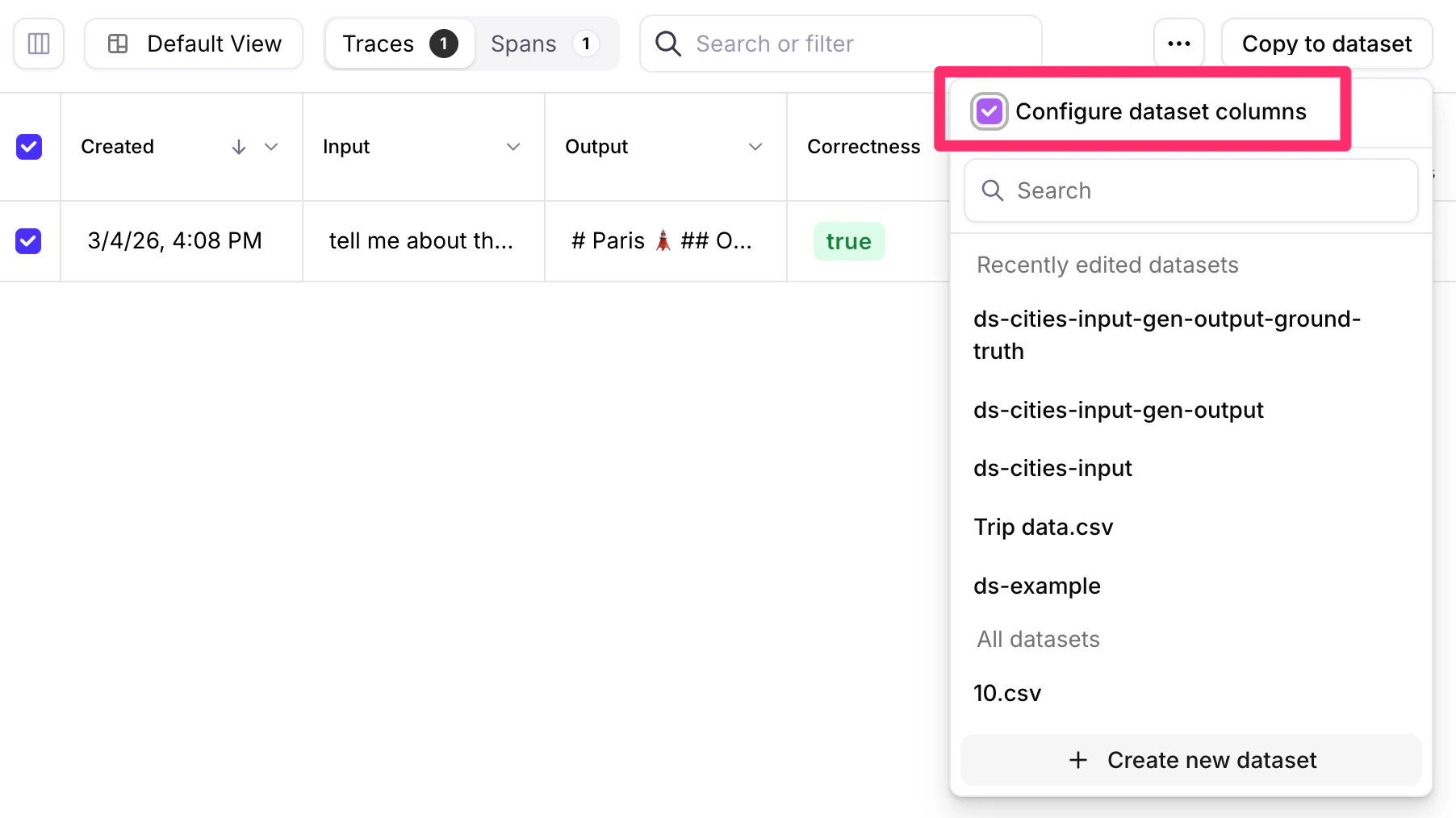This screenshot has height=818, width=1456.
Task: Uncheck the Configure dataset columns checkbox
Action: [989, 111]
